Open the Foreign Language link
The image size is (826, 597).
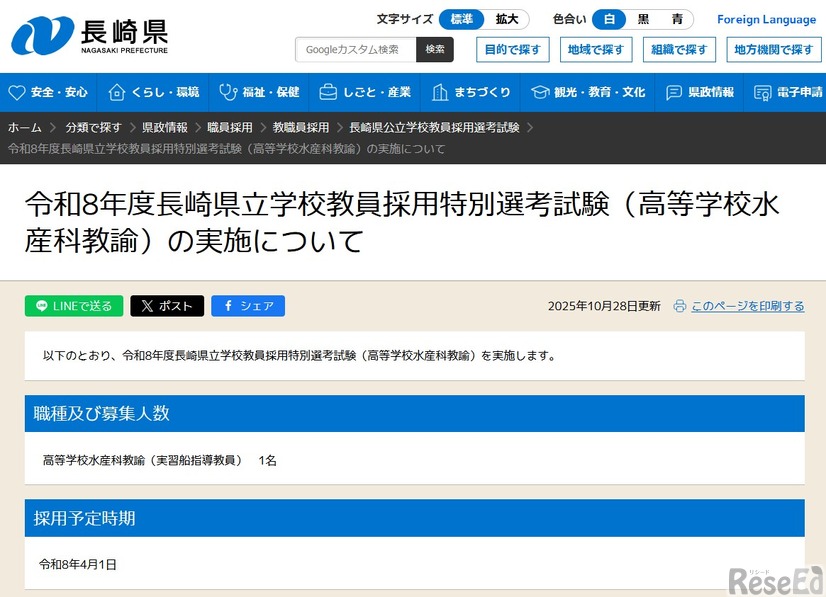point(766,19)
